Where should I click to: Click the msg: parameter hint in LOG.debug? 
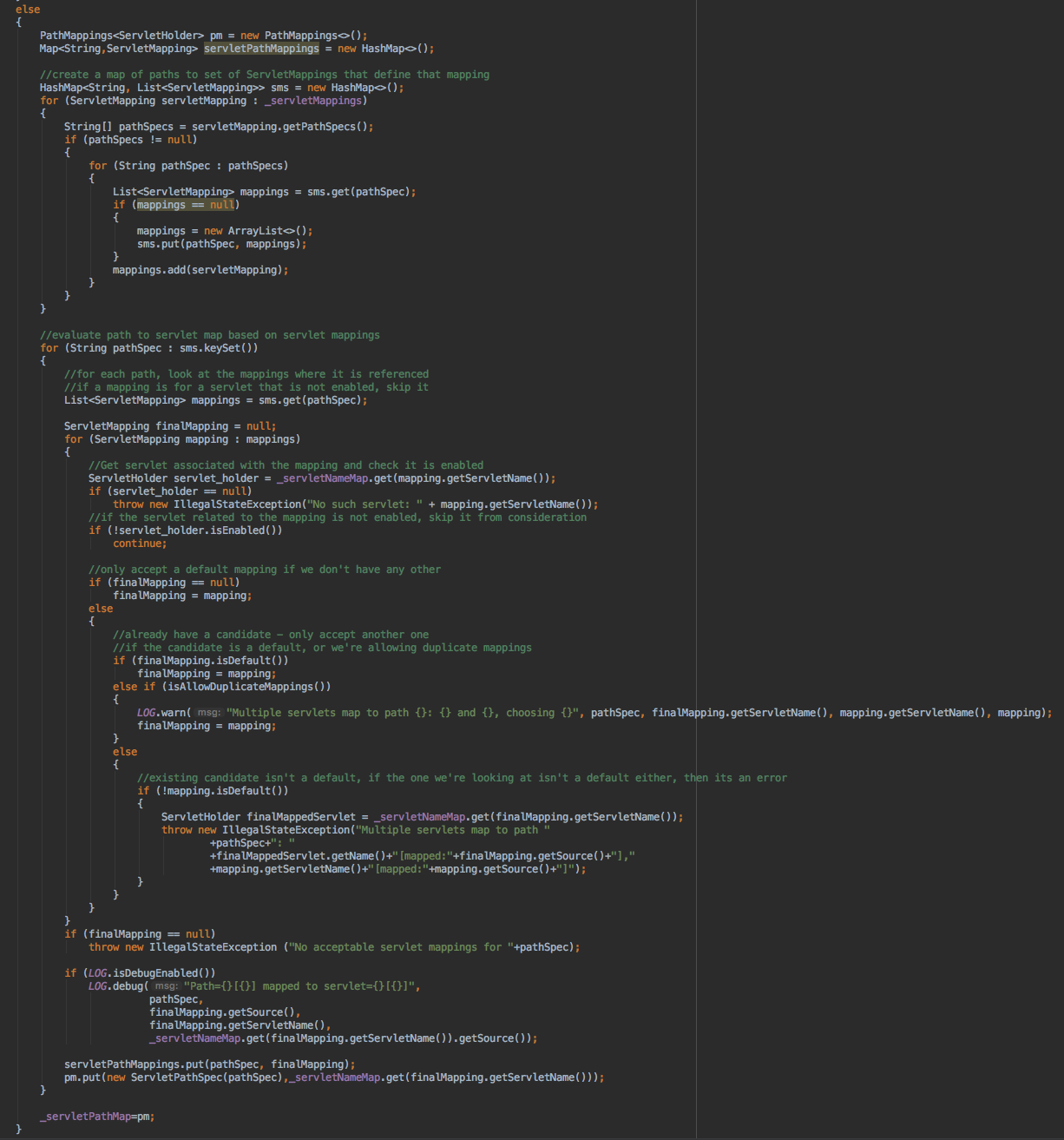pyautogui.click(x=166, y=986)
